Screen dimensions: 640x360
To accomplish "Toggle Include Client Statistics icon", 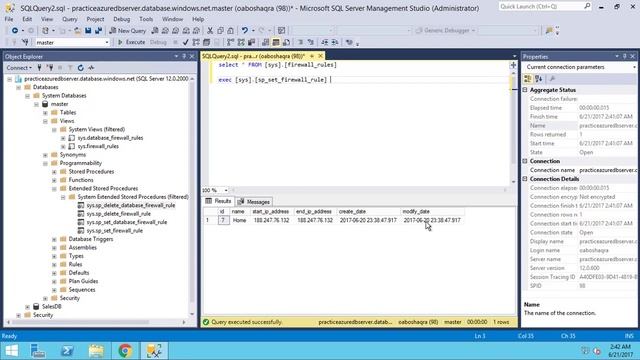I will tap(251, 42).
